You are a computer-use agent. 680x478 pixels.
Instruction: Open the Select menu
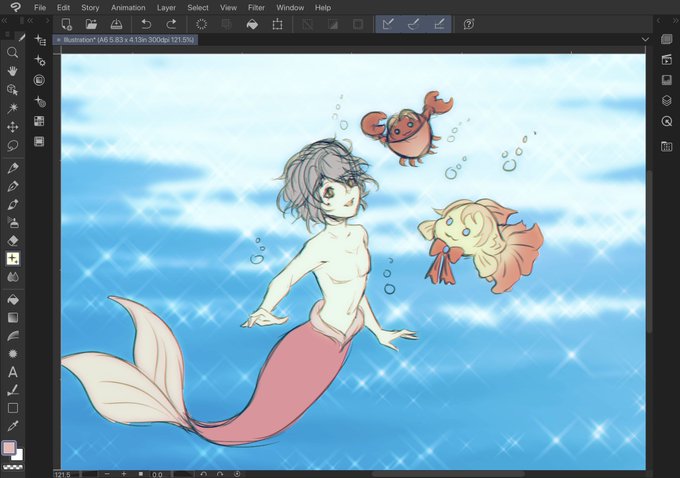point(198,7)
